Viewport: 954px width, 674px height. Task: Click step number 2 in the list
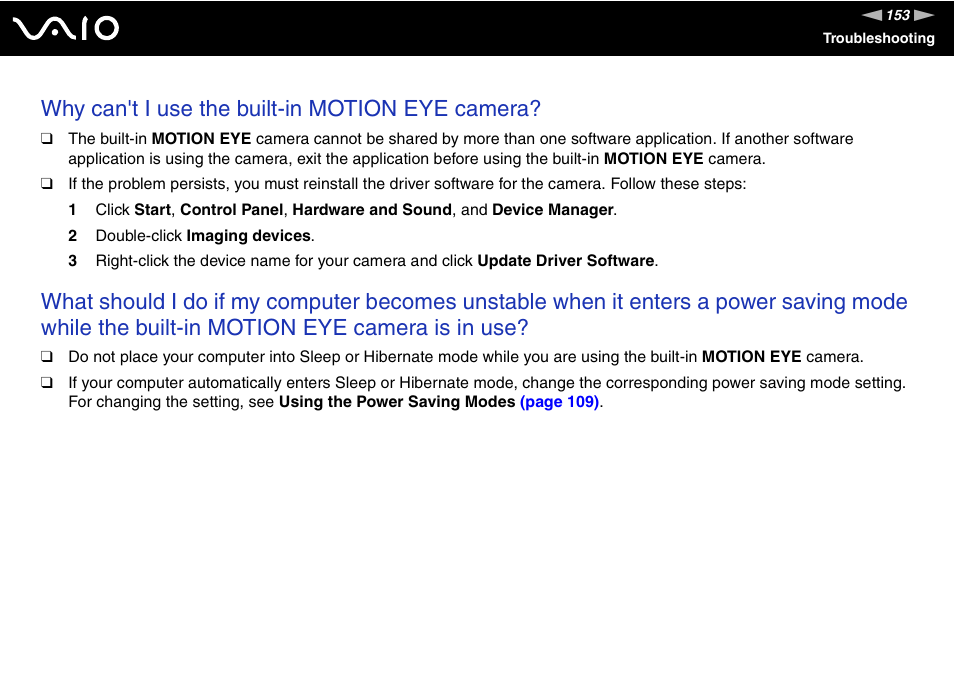click(72, 236)
